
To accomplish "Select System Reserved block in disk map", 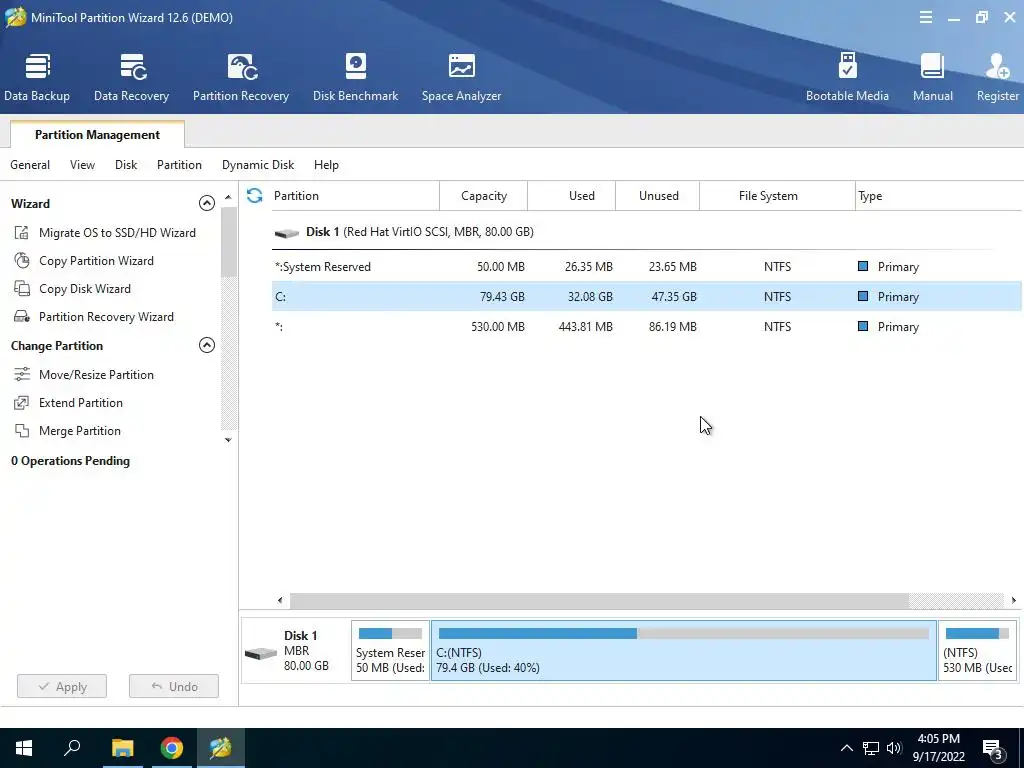I will (391, 650).
